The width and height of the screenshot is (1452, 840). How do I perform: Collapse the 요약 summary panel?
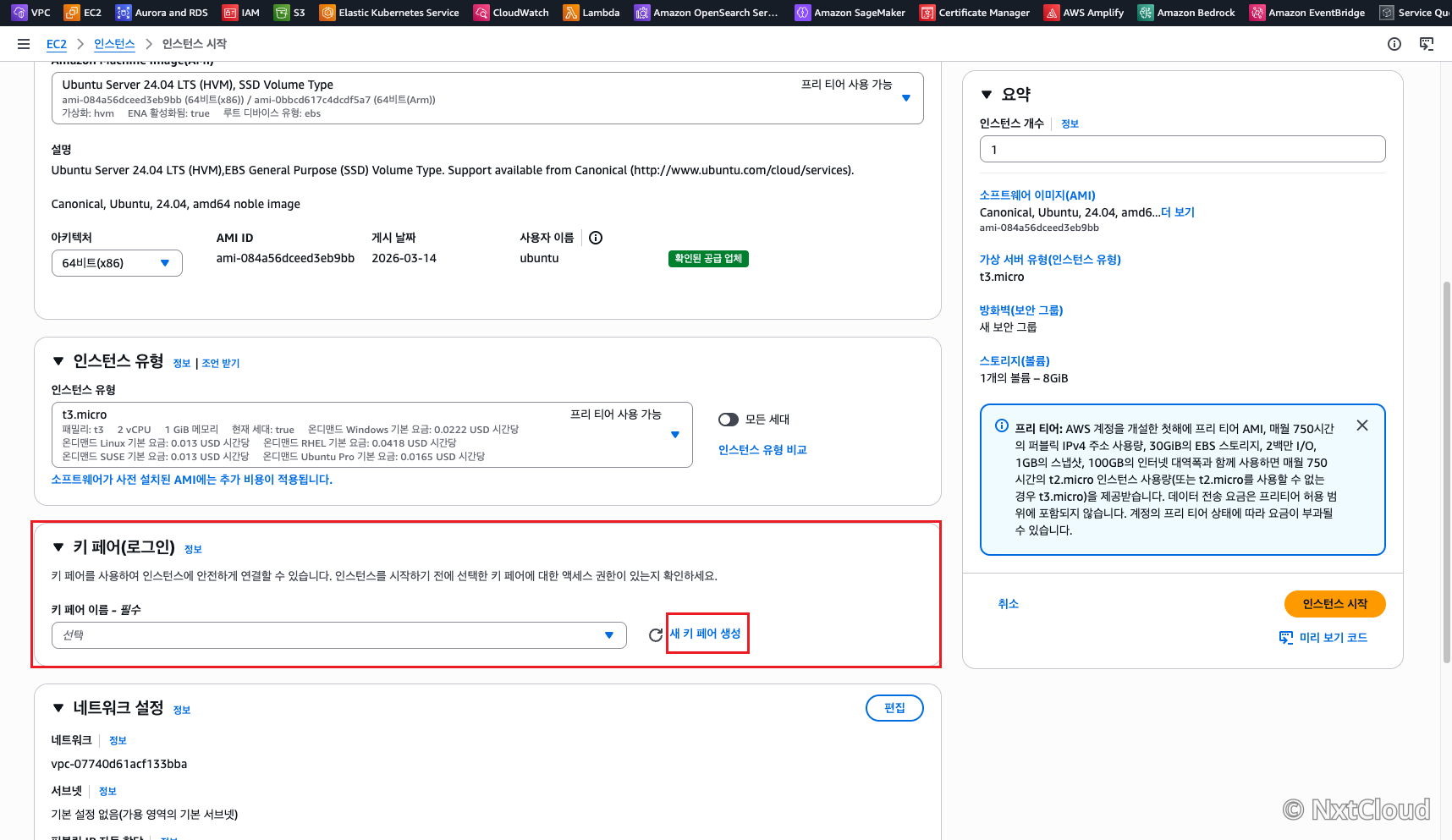987,95
